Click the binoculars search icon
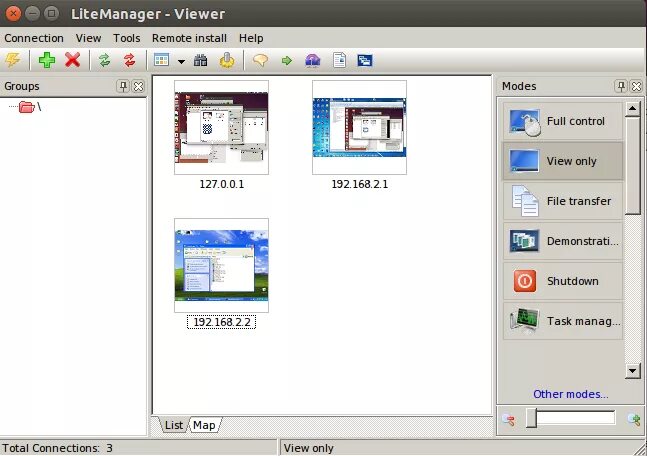 pyautogui.click(x=201, y=60)
